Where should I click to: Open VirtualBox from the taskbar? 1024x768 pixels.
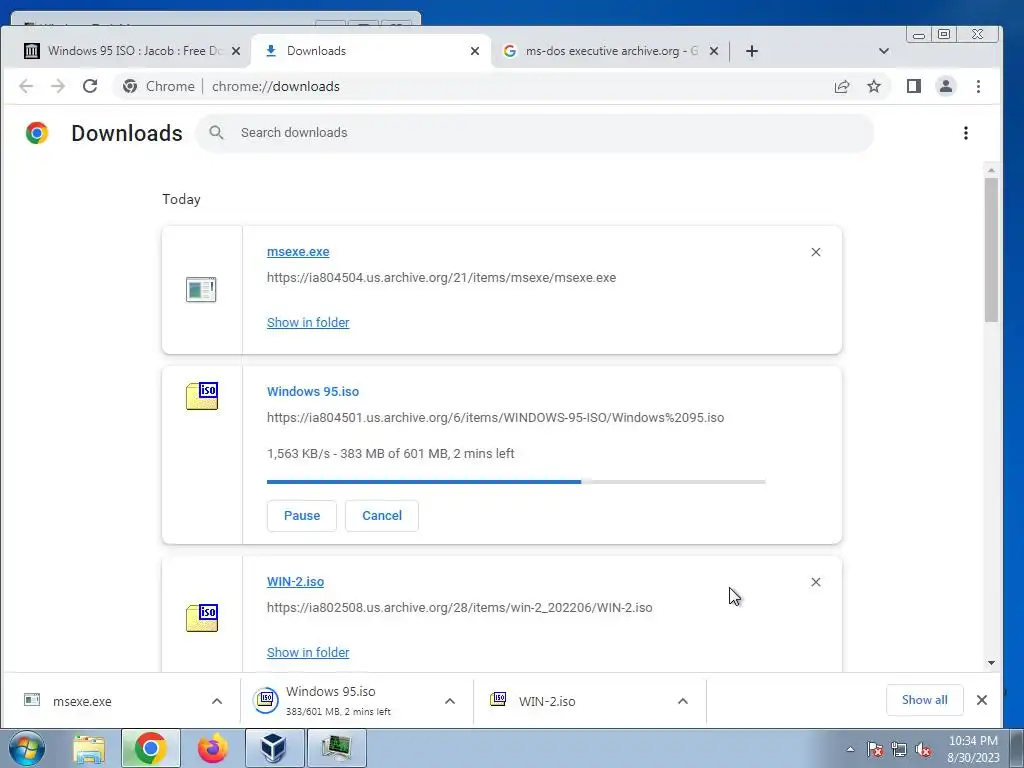(x=274, y=748)
